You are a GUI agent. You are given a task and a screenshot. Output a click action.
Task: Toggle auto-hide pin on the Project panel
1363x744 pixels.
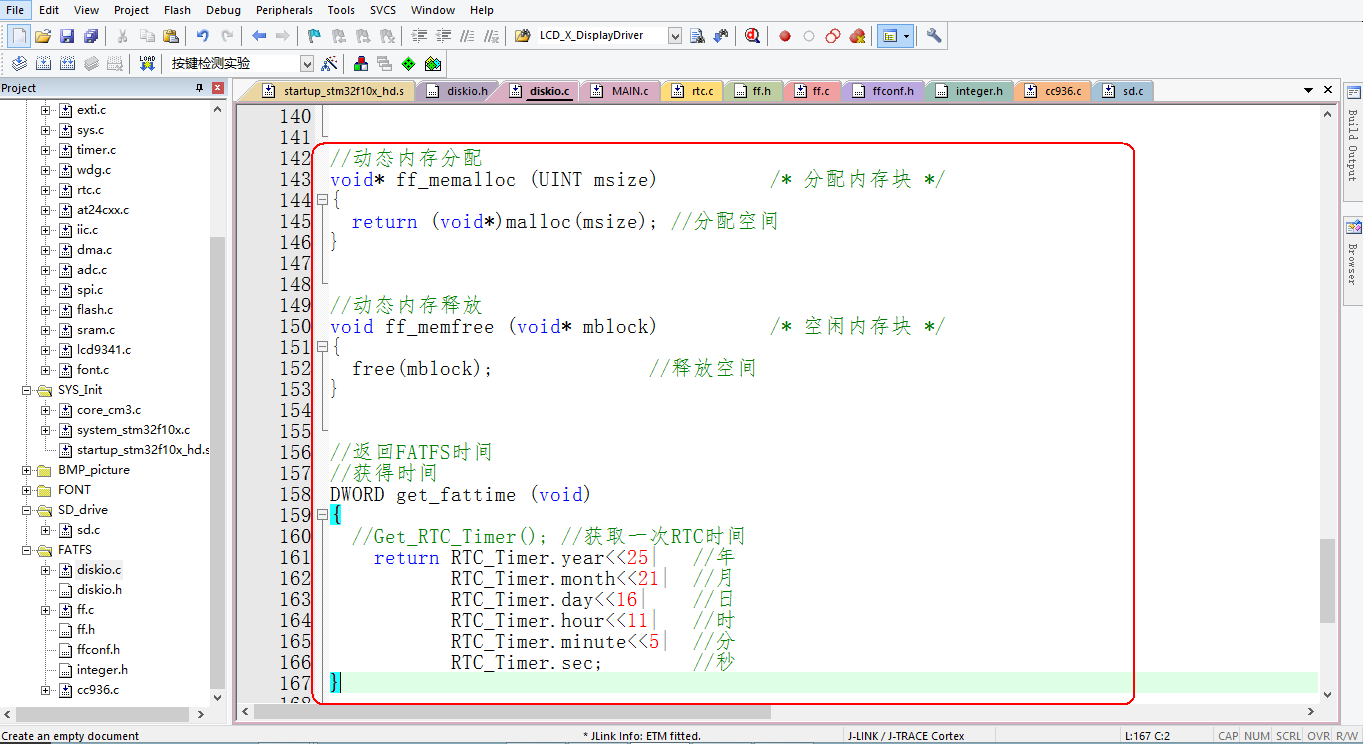tap(201, 87)
